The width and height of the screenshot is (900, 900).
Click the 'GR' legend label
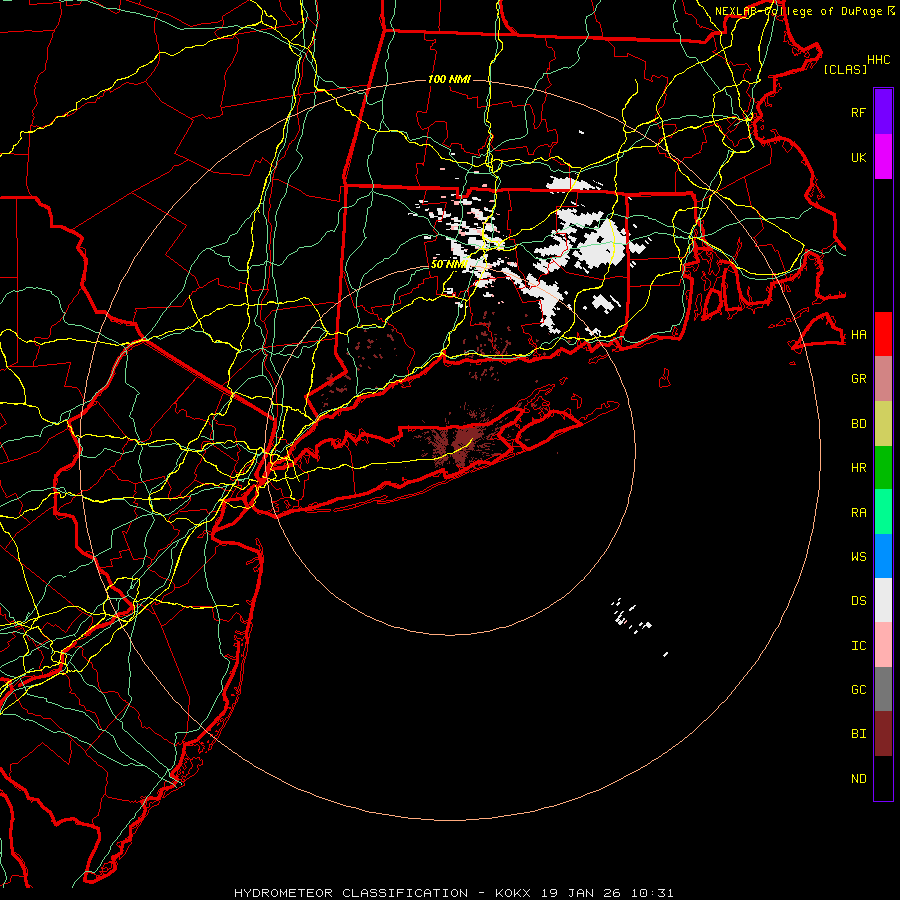tap(858, 379)
